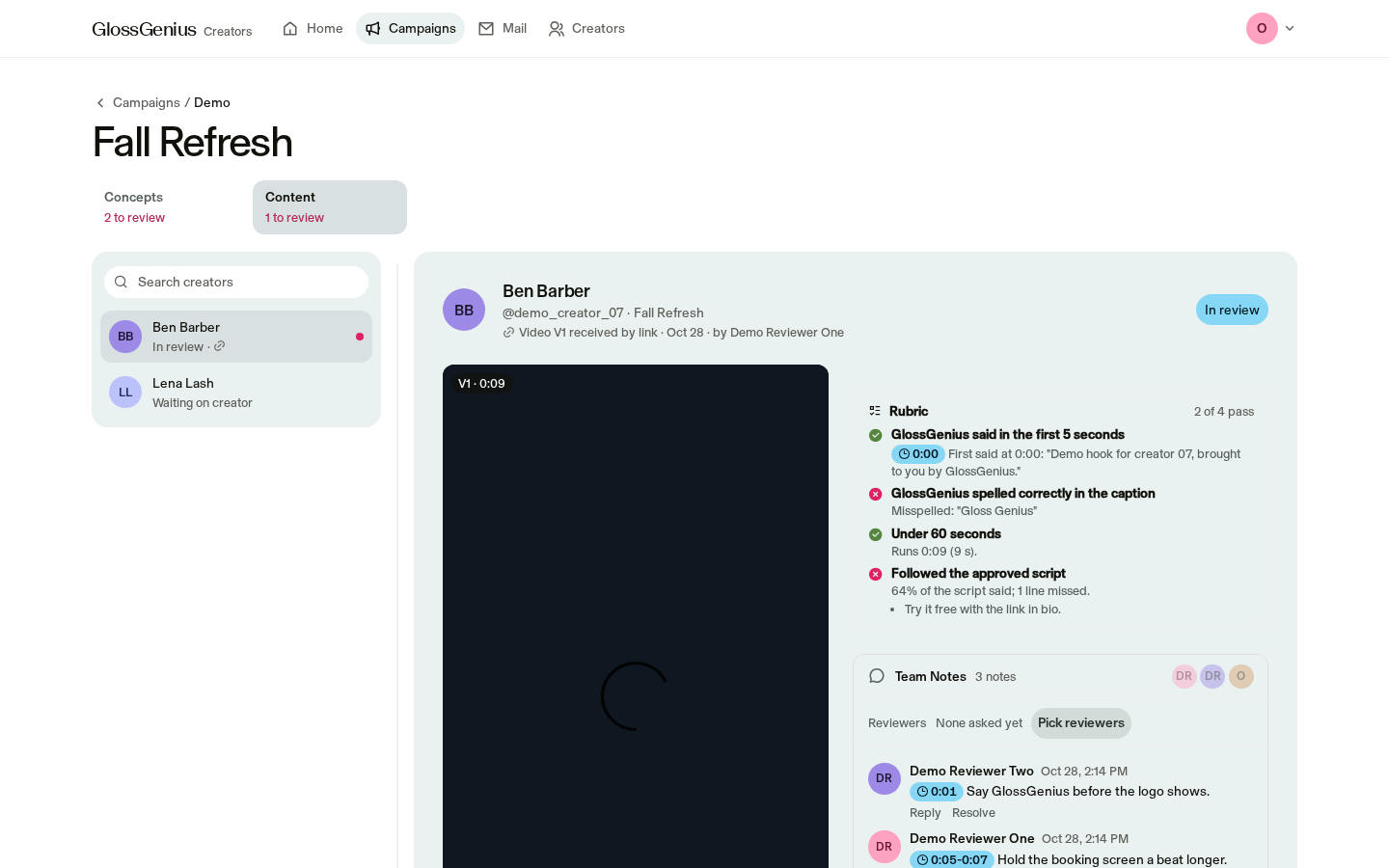
Task: Open the Home nav item
Action: tap(313, 29)
